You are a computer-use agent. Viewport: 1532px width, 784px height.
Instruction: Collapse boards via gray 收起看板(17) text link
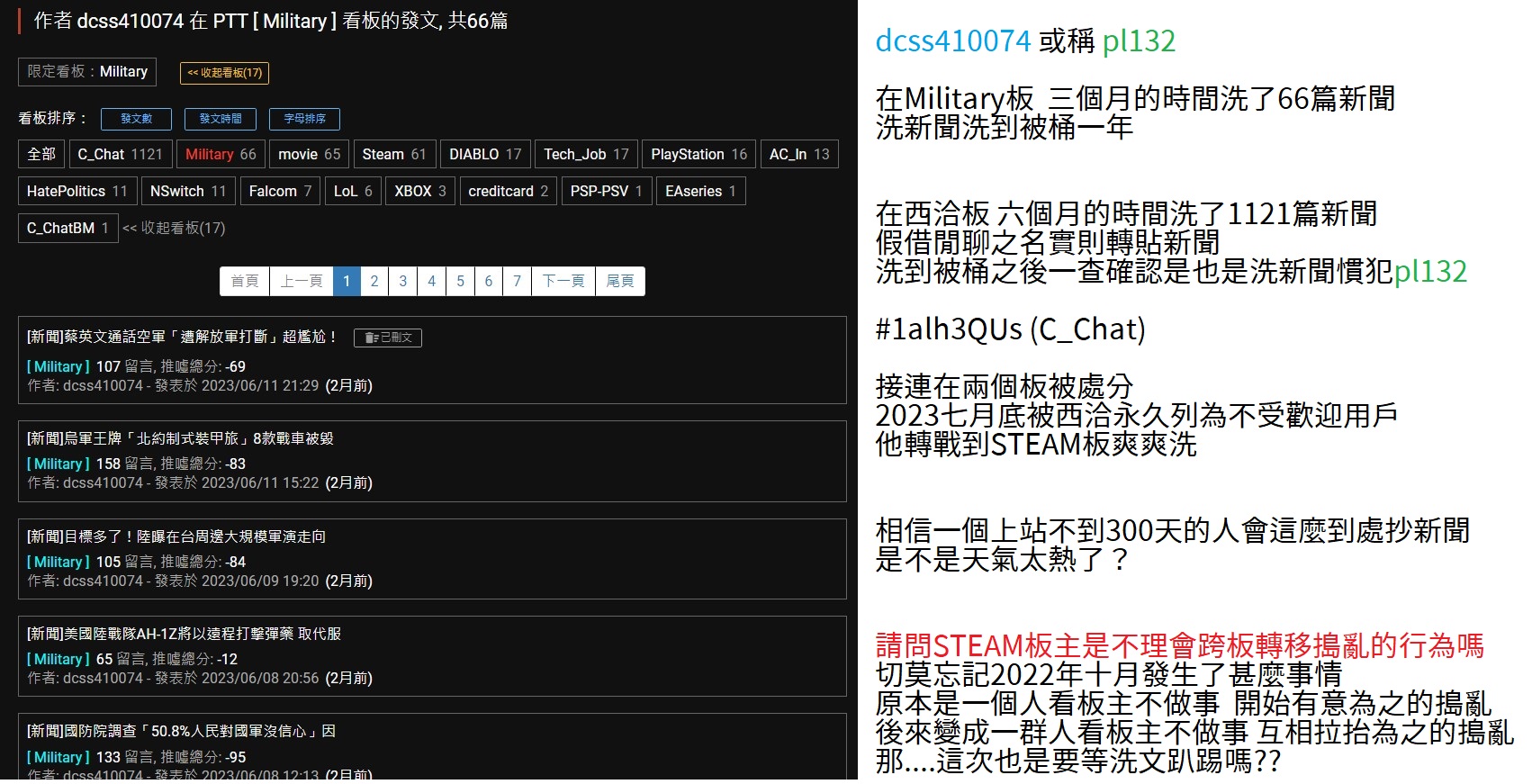coord(174,228)
